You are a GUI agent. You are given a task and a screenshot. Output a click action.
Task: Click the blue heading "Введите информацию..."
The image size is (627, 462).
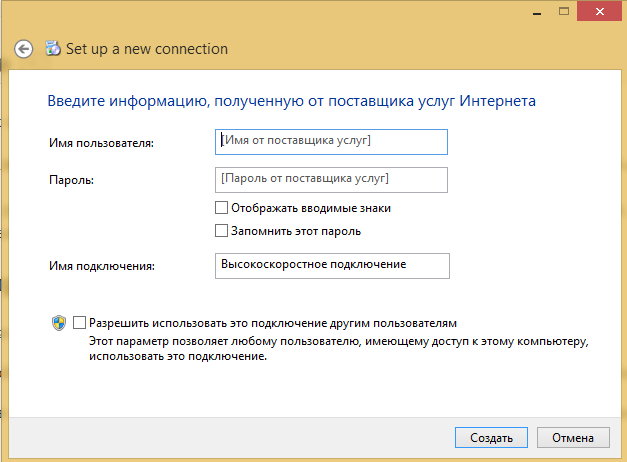click(x=292, y=101)
